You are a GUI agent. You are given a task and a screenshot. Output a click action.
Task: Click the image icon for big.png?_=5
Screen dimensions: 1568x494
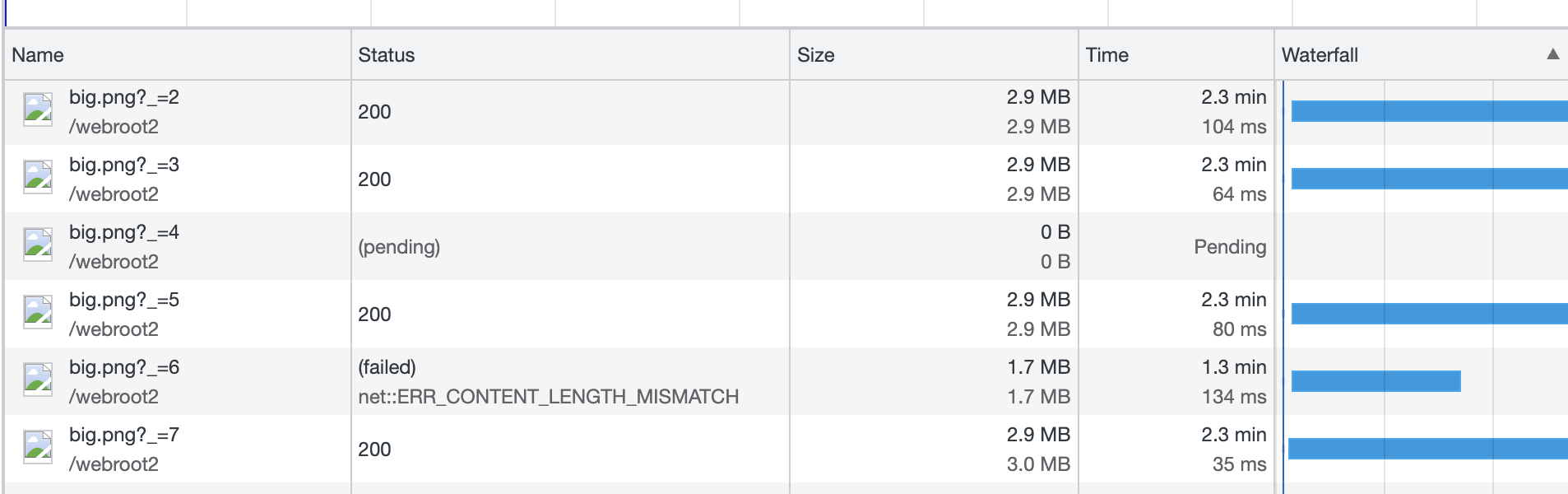38,312
